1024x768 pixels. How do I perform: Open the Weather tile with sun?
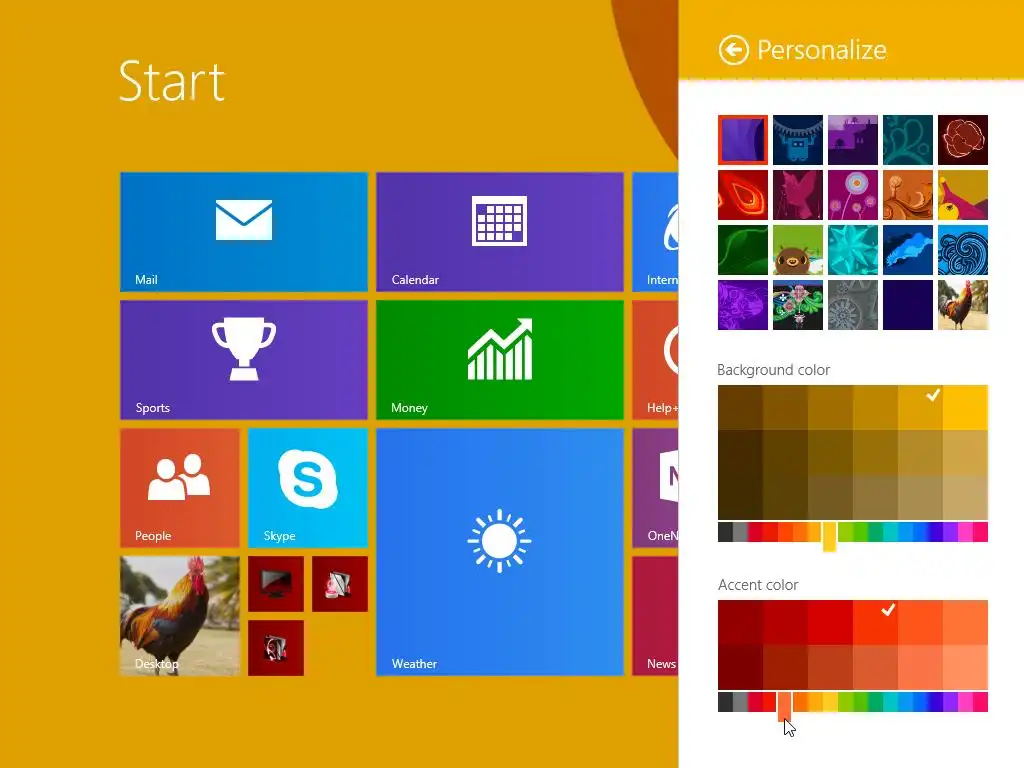click(x=500, y=552)
